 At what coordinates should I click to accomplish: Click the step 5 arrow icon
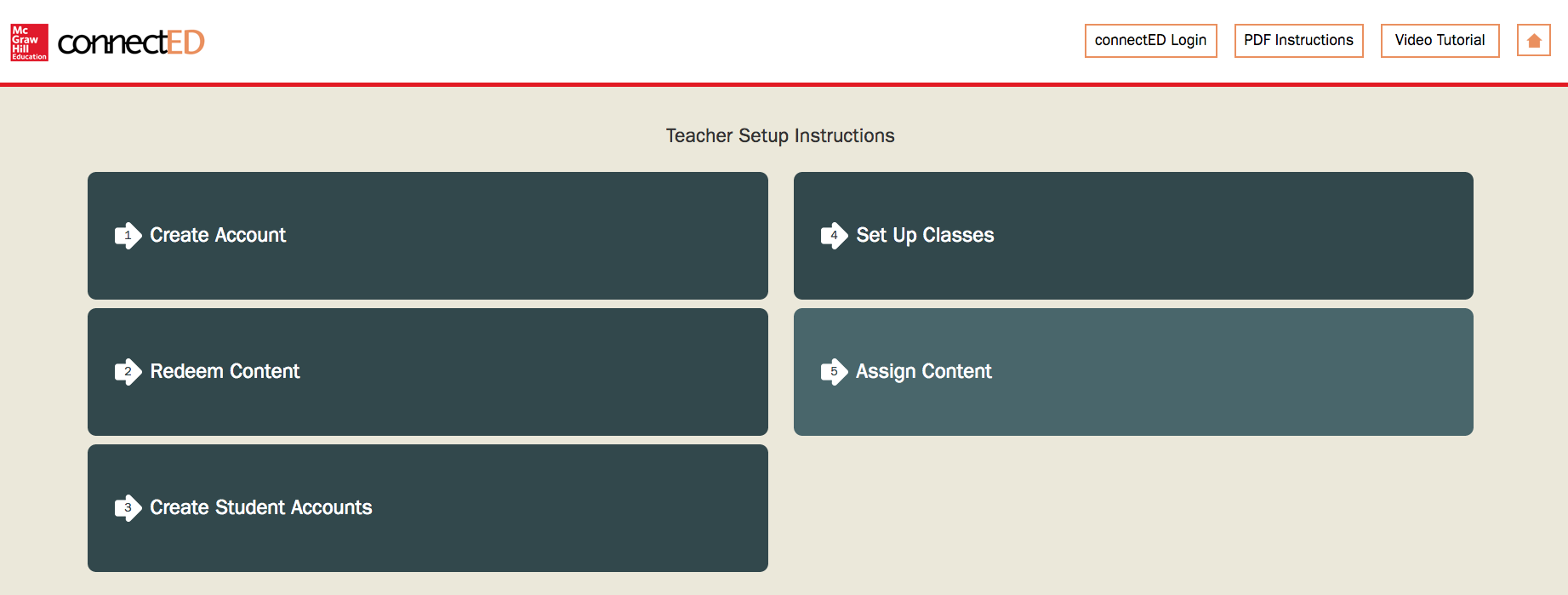834,372
